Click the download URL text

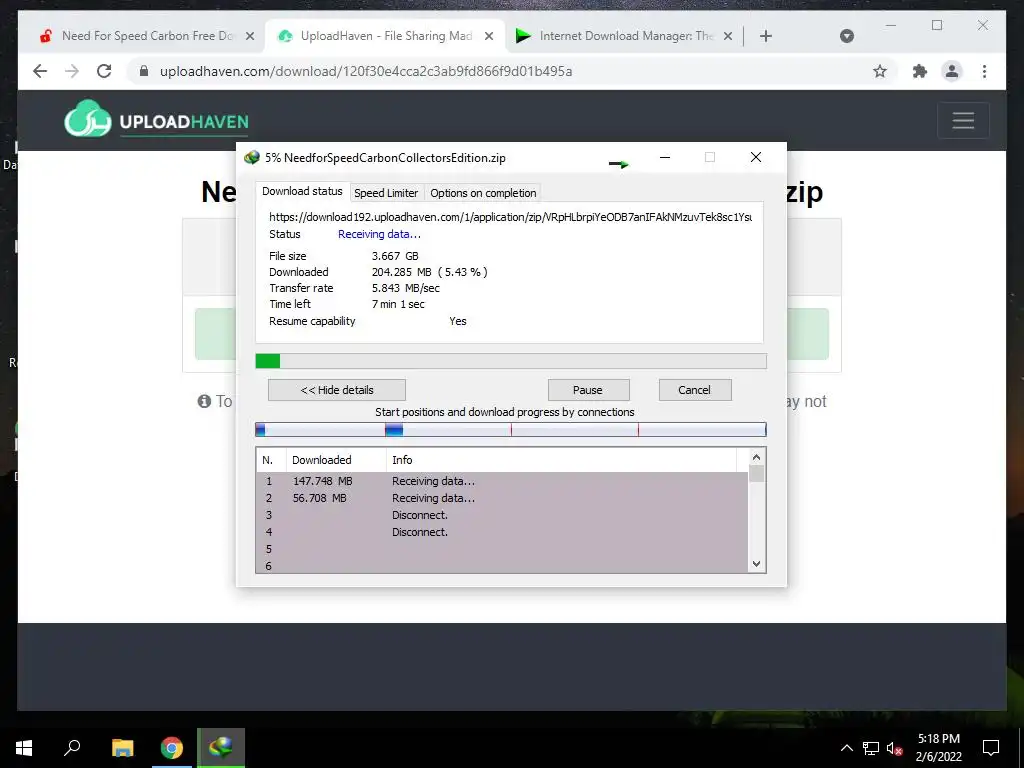coord(511,217)
